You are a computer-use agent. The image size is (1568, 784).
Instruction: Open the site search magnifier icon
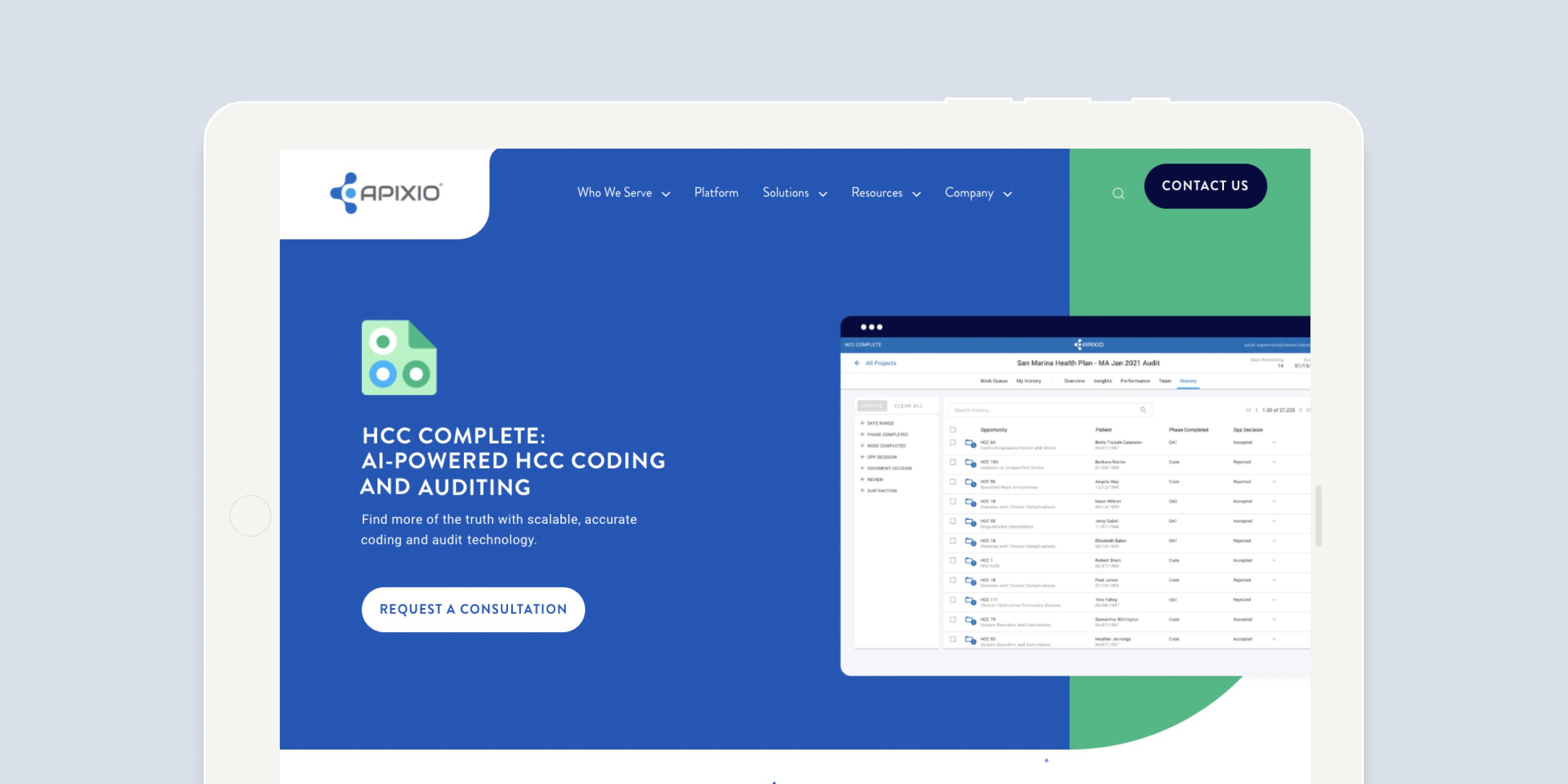tap(1118, 194)
